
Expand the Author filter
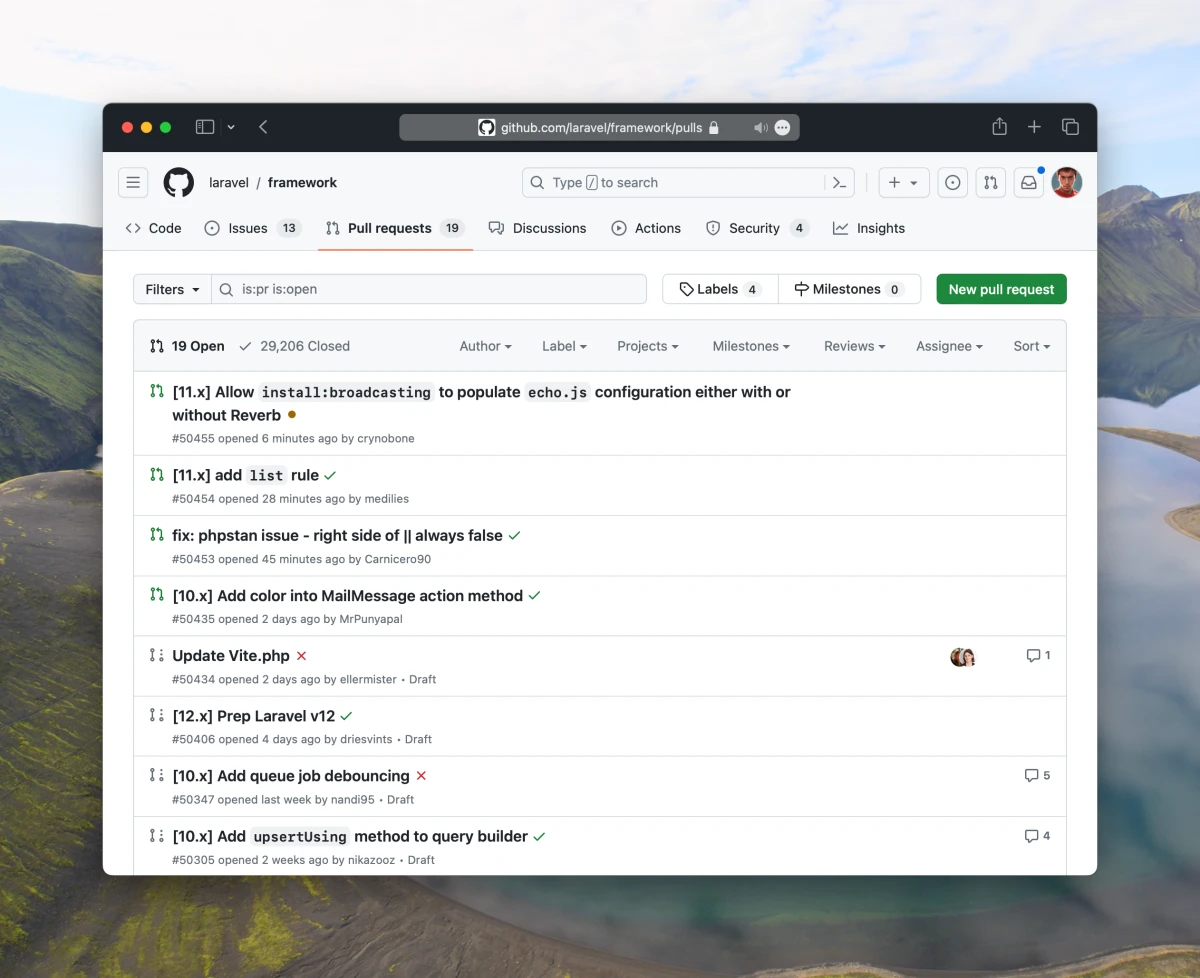point(485,346)
